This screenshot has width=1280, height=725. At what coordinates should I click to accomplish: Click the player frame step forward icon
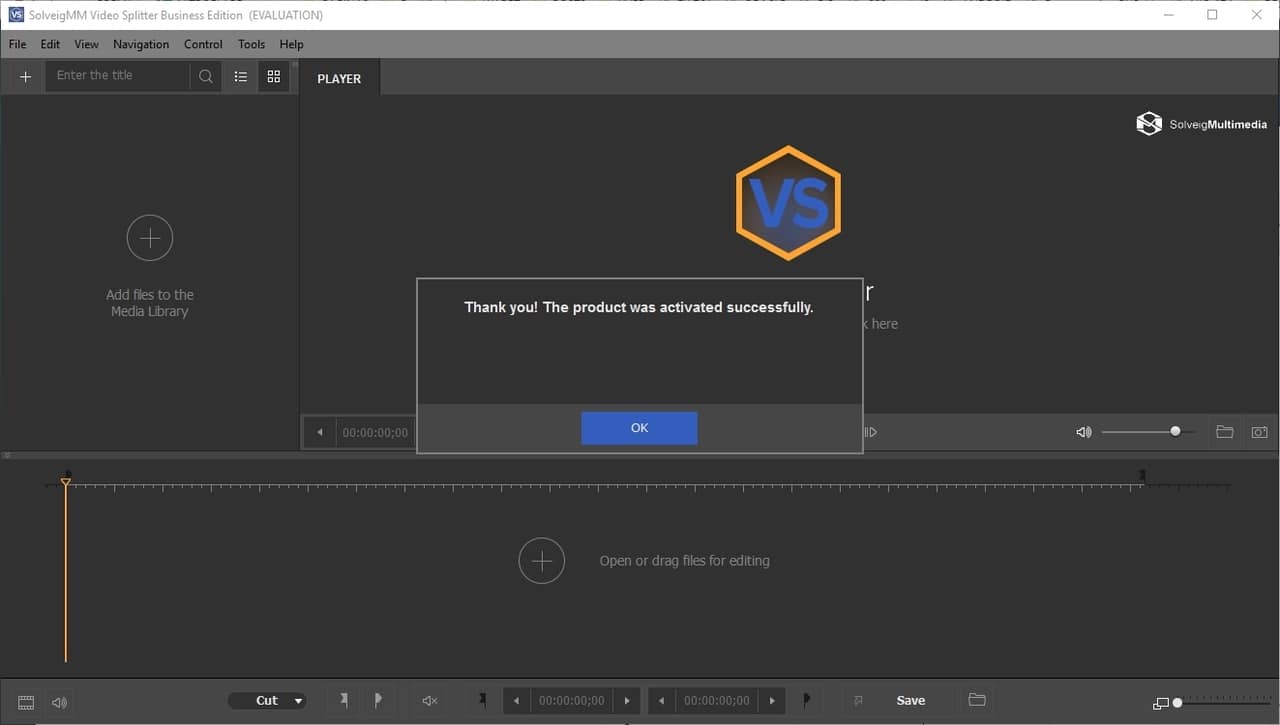pos(870,432)
